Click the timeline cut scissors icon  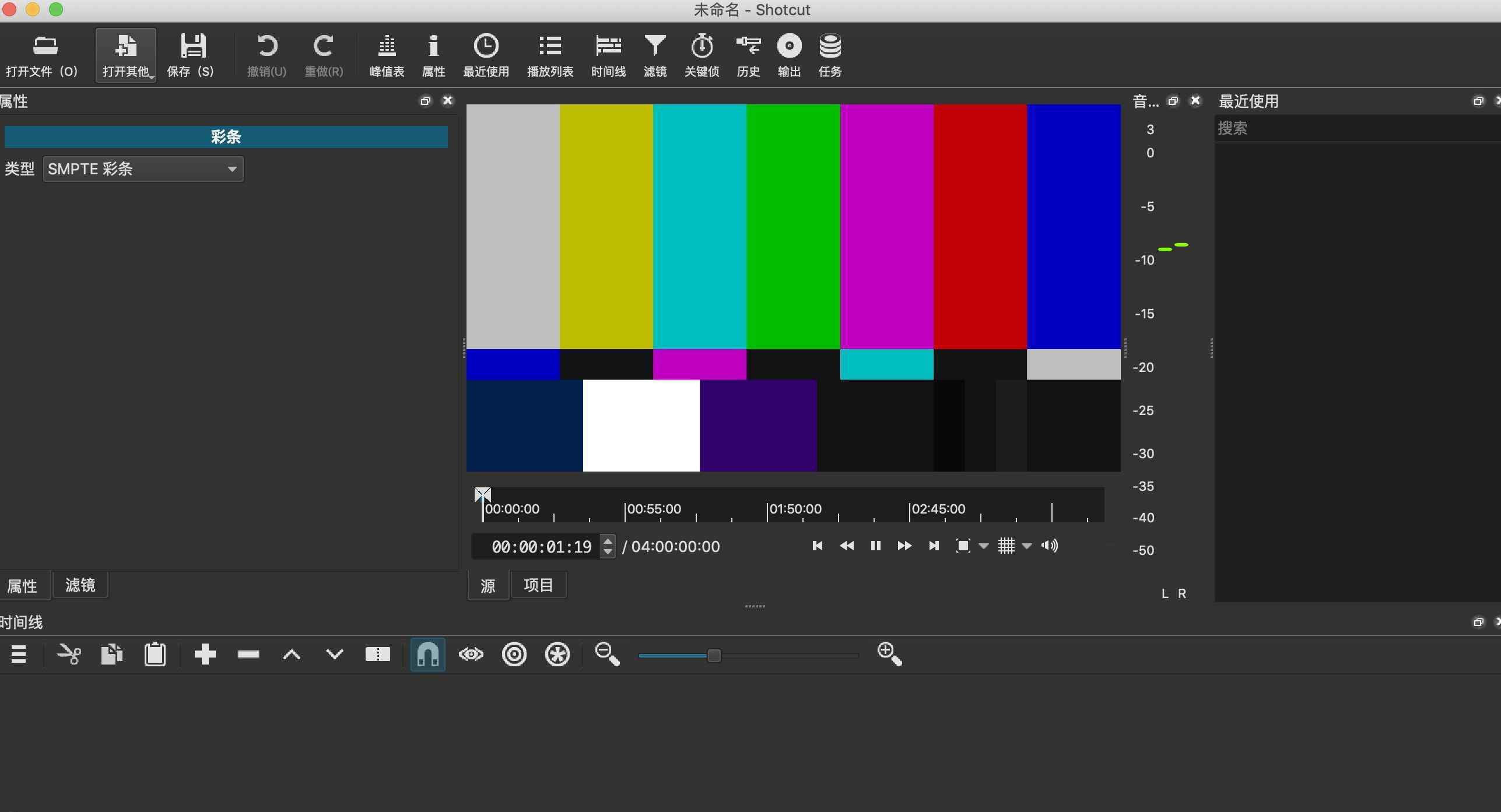click(69, 655)
